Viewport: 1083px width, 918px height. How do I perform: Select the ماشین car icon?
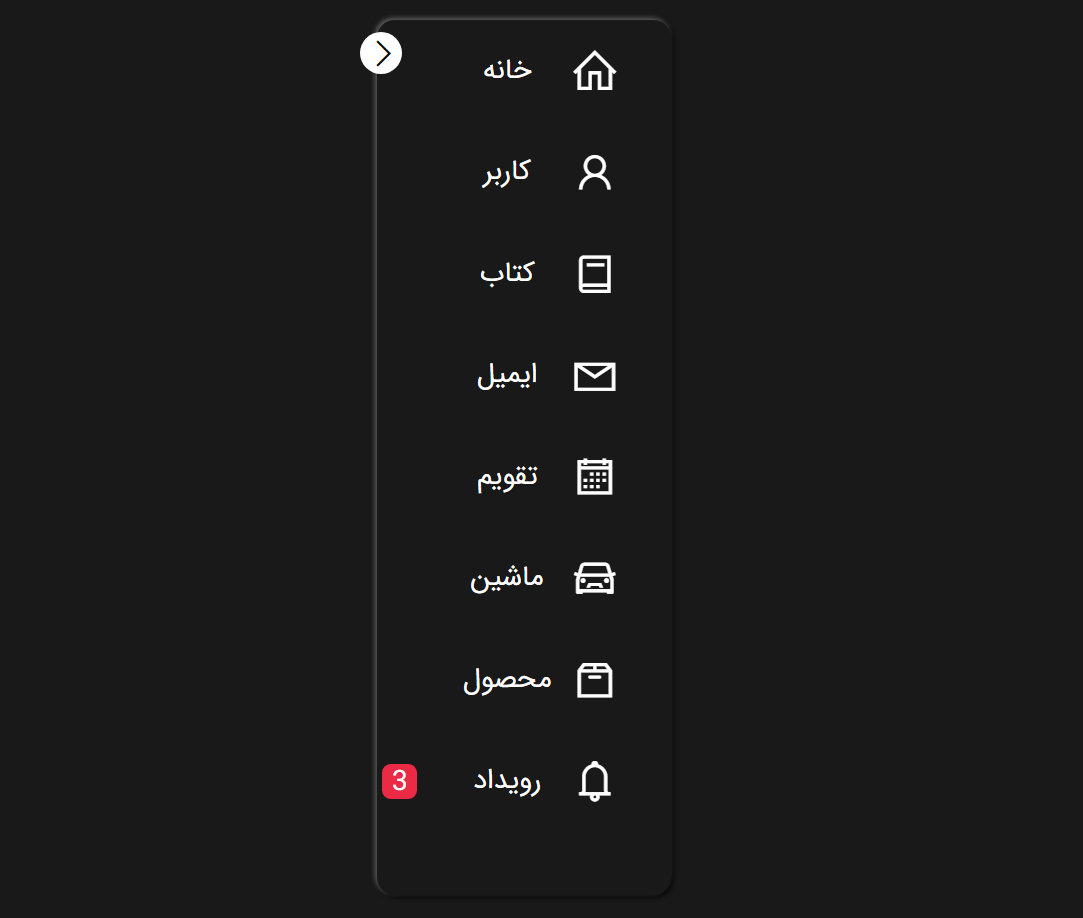(x=594, y=578)
